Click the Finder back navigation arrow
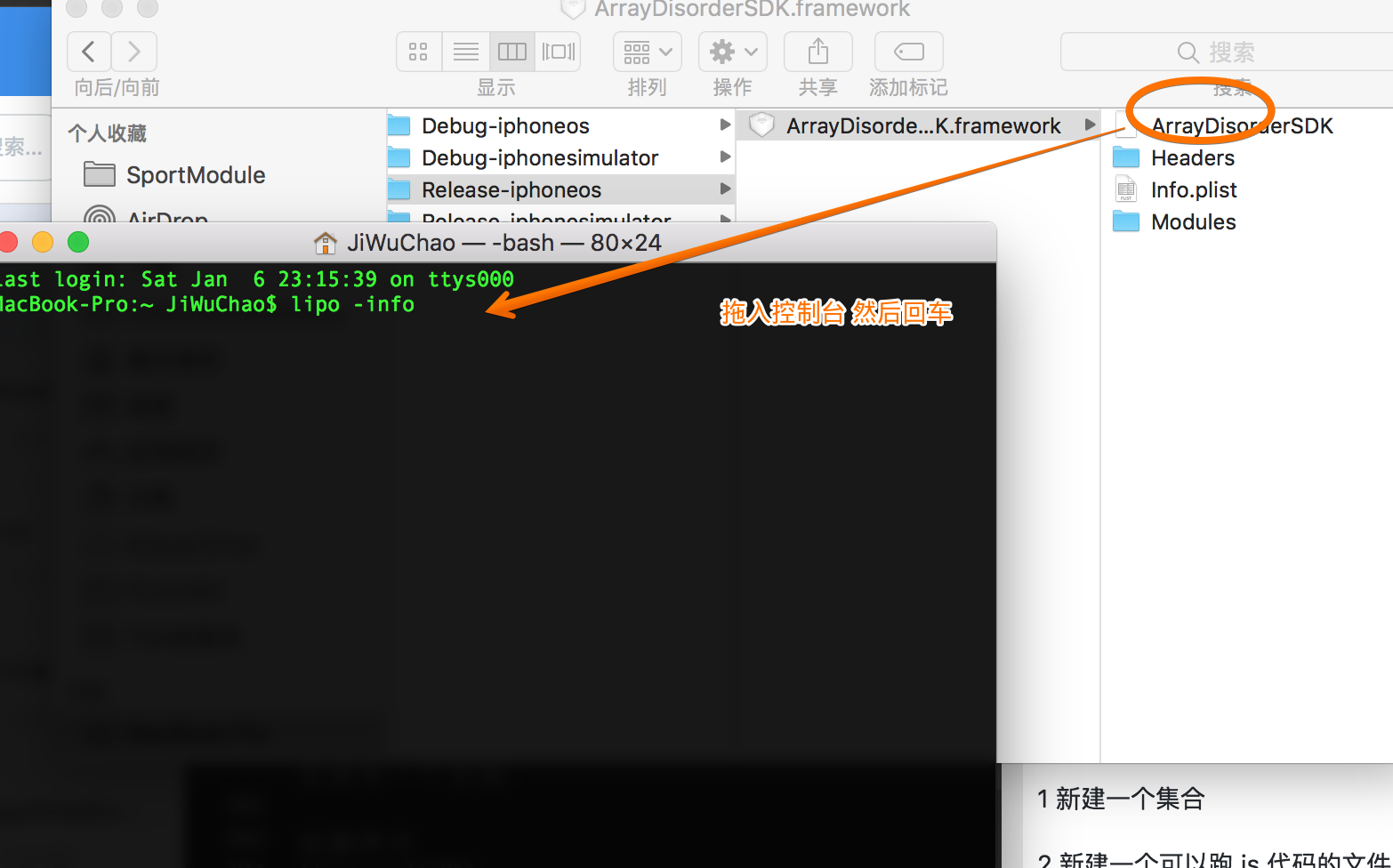 tap(89, 52)
